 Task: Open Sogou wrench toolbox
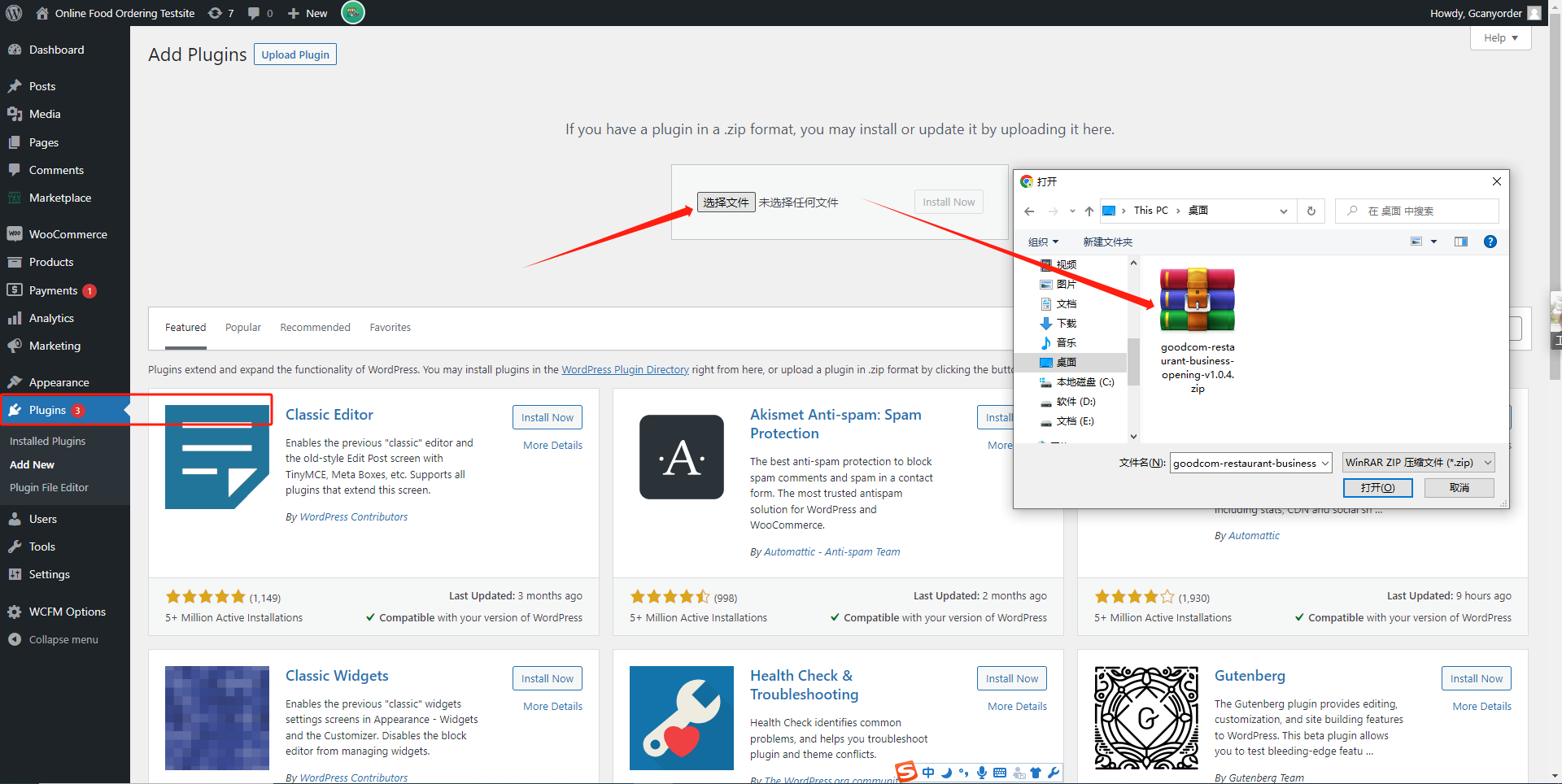click(x=1054, y=773)
